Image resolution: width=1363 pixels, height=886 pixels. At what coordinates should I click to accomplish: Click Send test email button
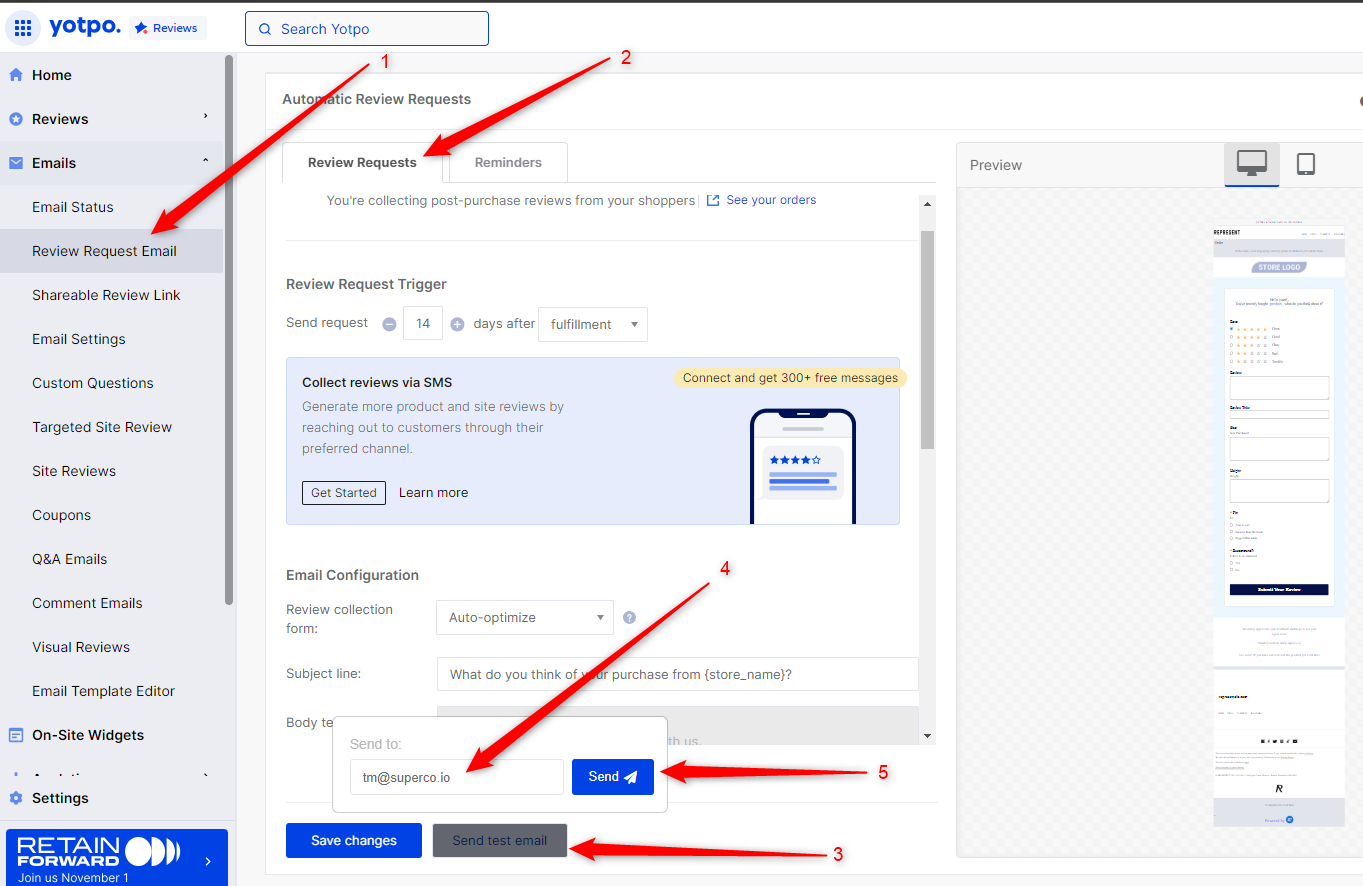(x=500, y=841)
